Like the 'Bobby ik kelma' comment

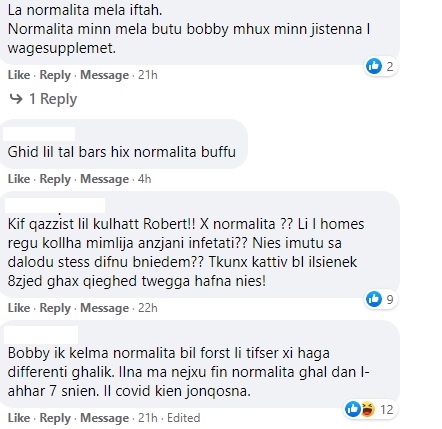19,418
